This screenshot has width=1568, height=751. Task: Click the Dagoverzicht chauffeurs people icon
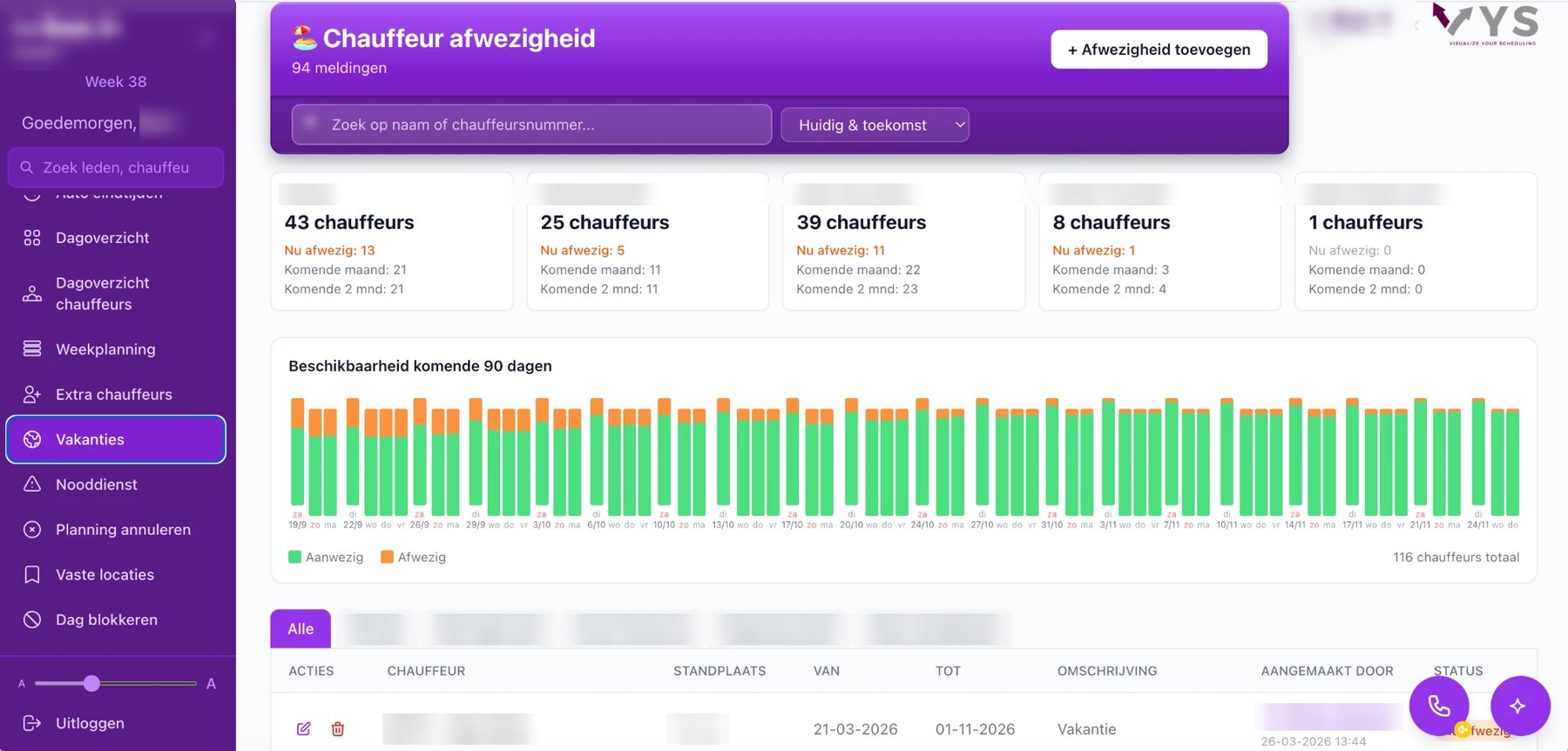(32, 294)
